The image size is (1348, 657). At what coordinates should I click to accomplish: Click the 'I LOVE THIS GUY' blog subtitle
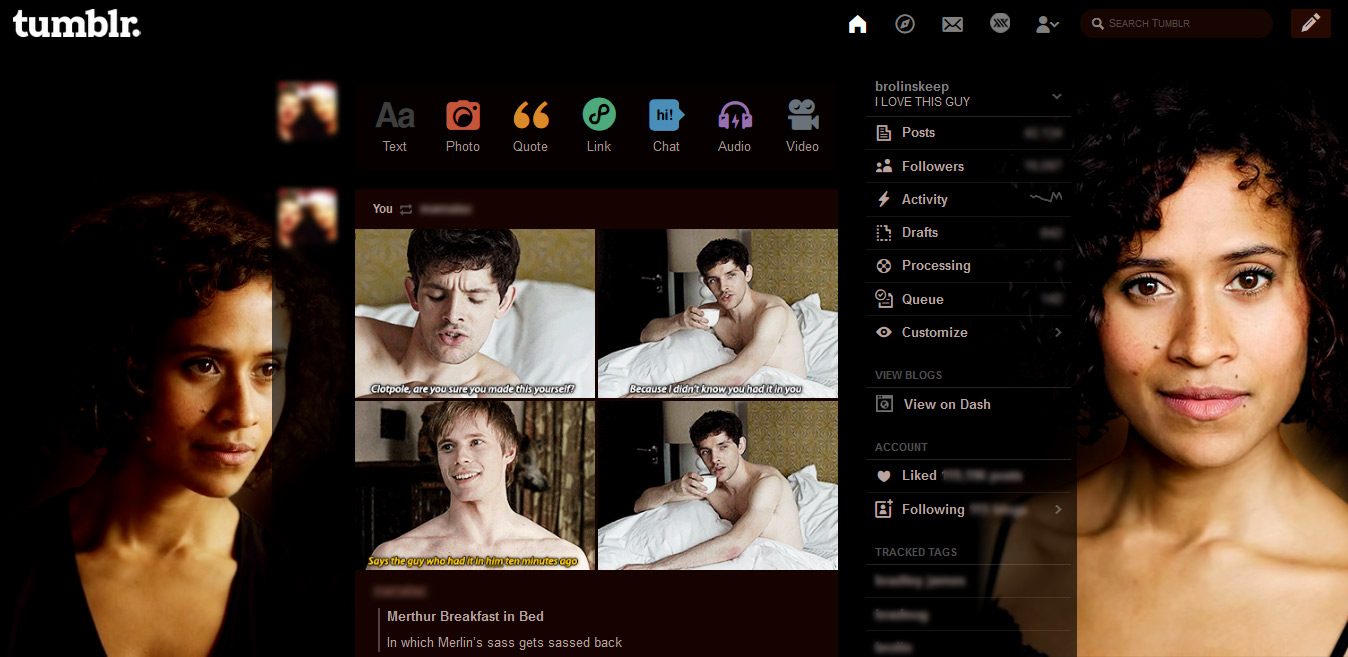coord(922,102)
